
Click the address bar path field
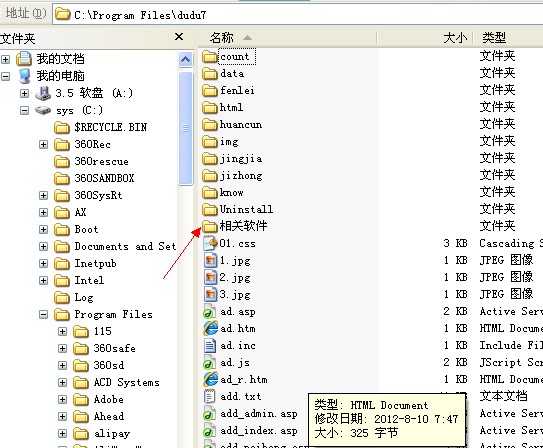(x=298, y=15)
